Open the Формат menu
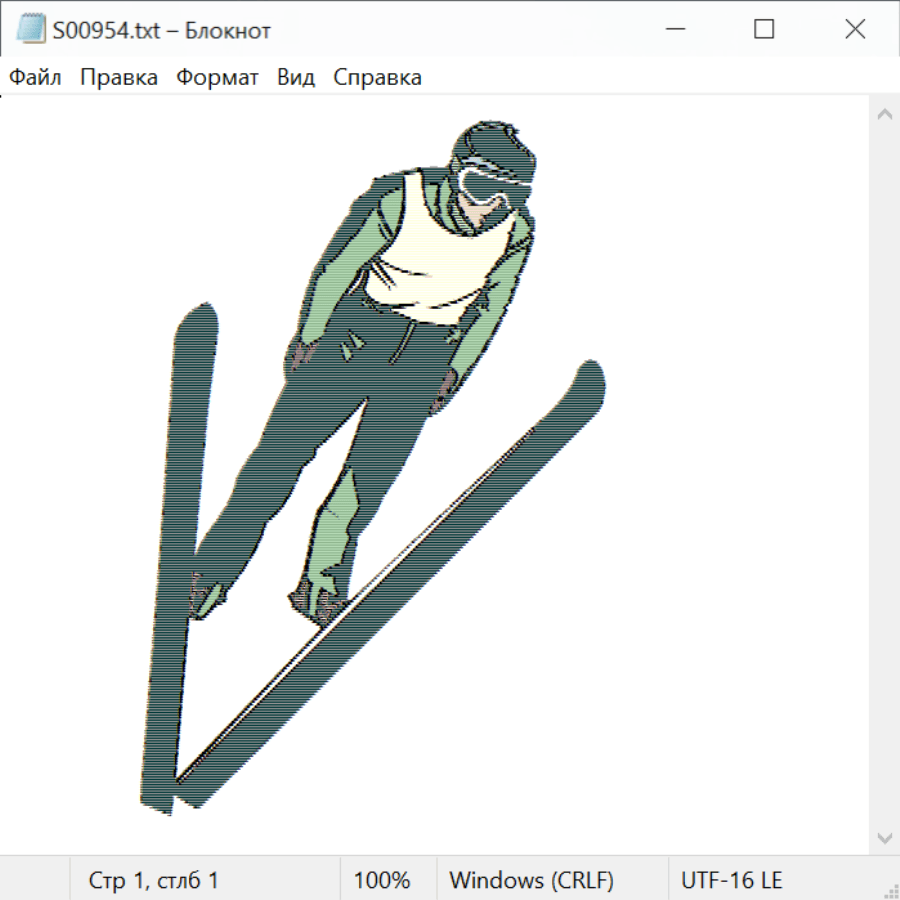900x900 pixels. pyautogui.click(x=217, y=77)
